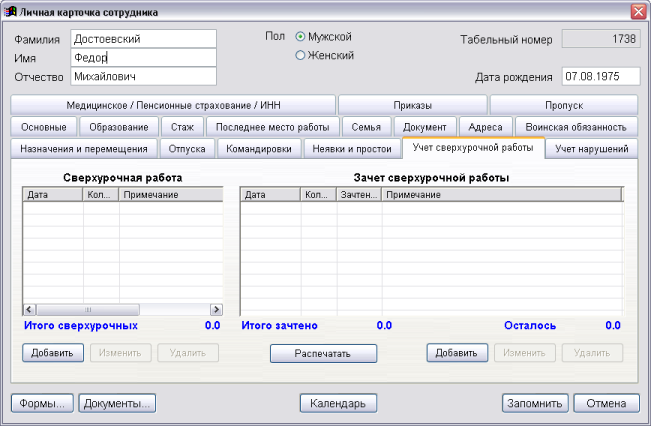Open the Календарь button
The height and width of the screenshot is (426, 651).
point(338,403)
